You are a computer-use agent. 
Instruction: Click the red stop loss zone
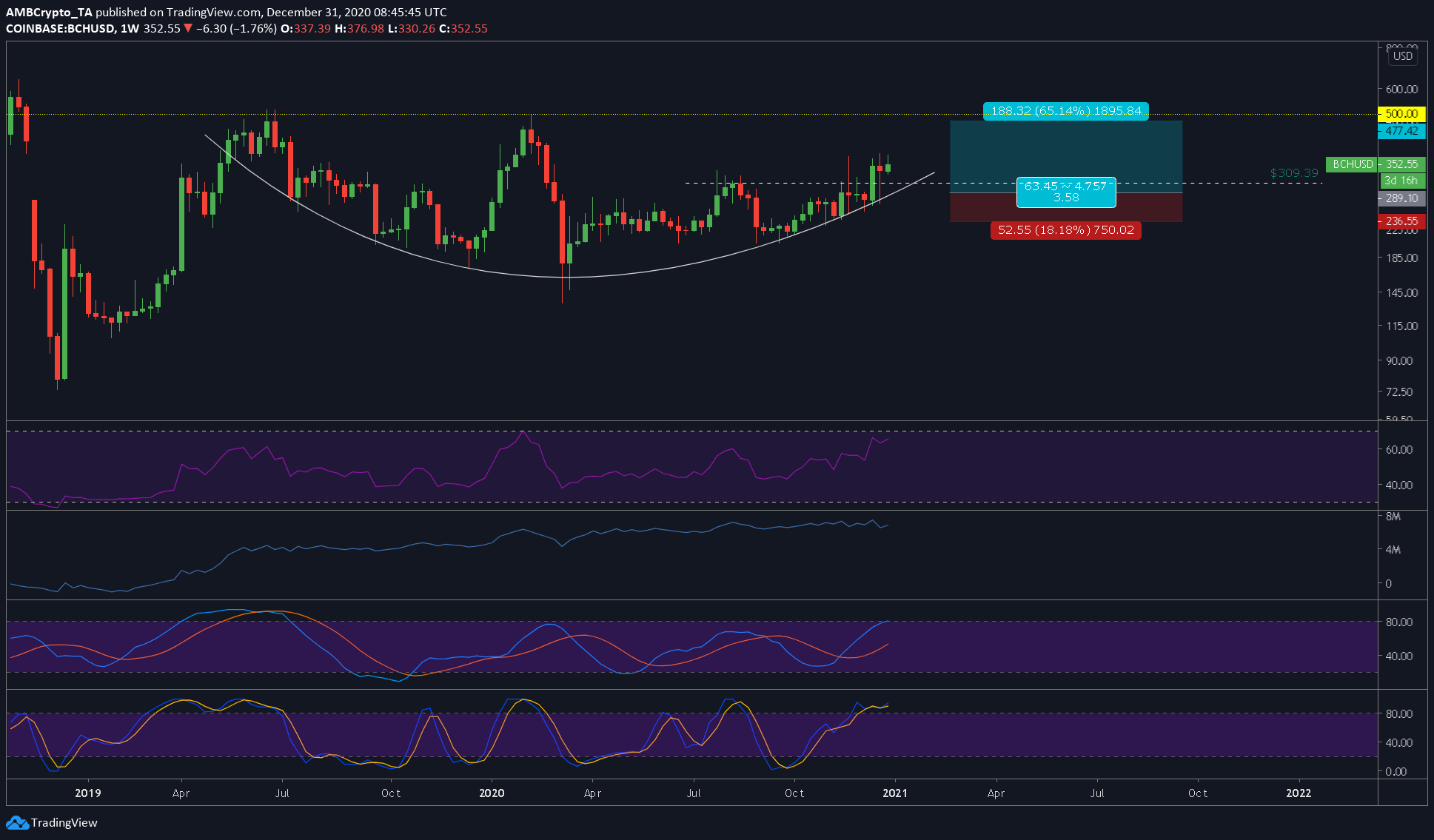(x=1066, y=207)
